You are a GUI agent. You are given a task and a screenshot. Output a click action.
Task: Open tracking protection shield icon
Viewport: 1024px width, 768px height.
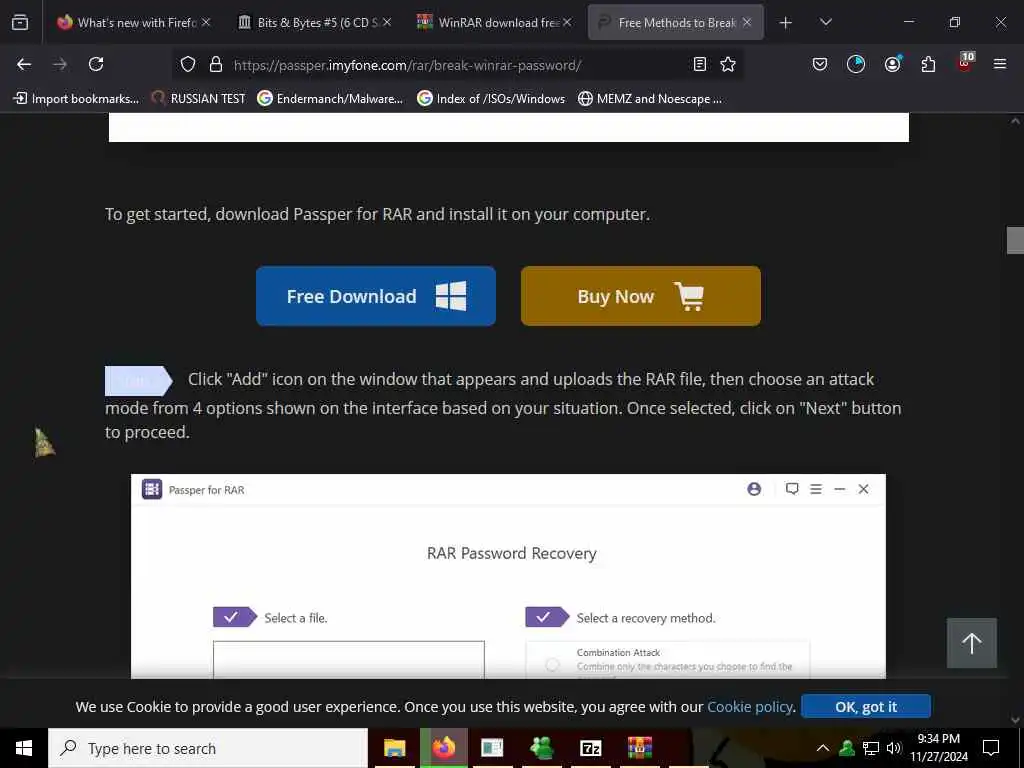pyautogui.click(x=188, y=64)
